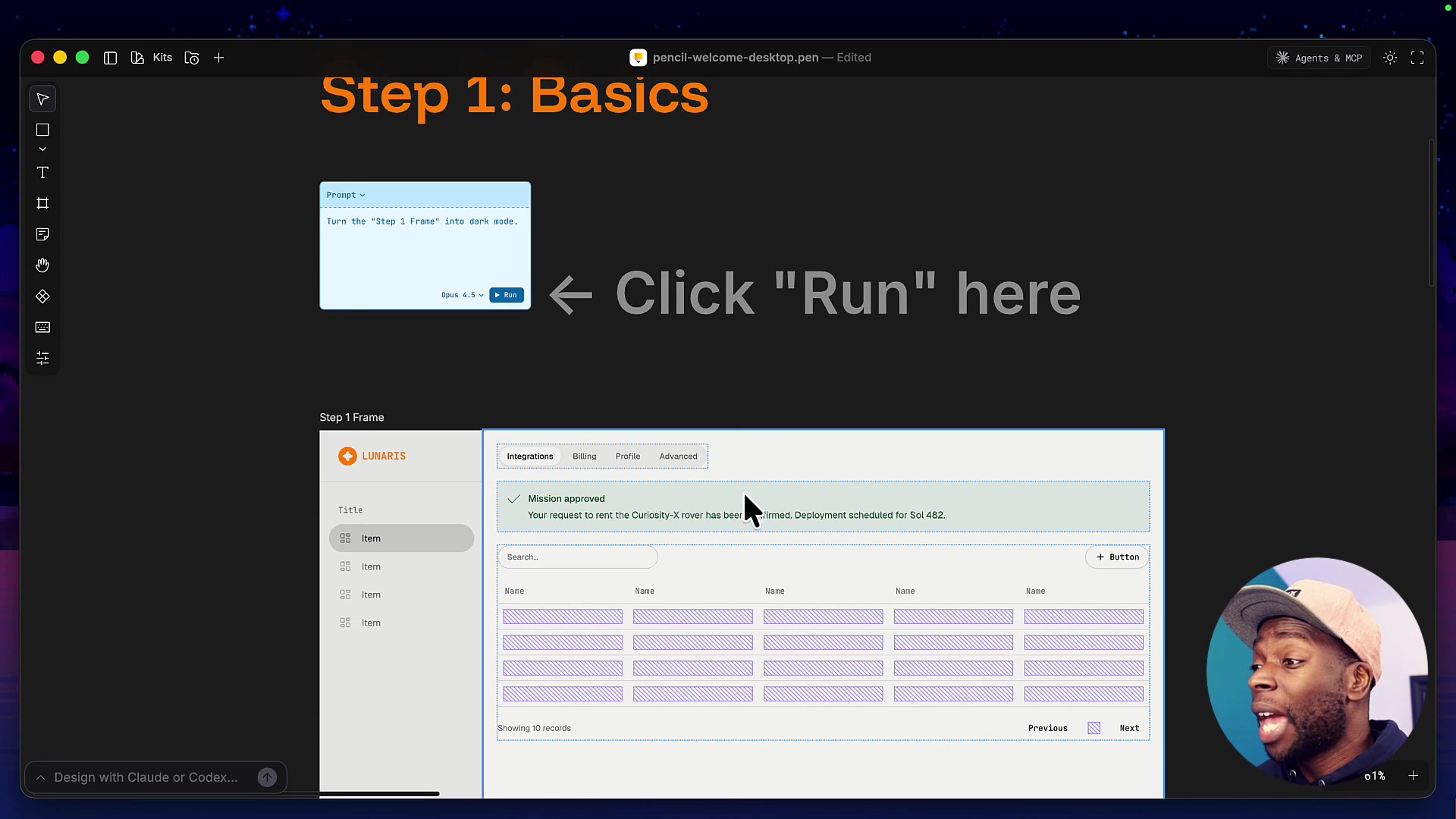Image resolution: width=1456 pixels, height=819 pixels.
Task: Open the settings sliders icon
Action: 42,358
